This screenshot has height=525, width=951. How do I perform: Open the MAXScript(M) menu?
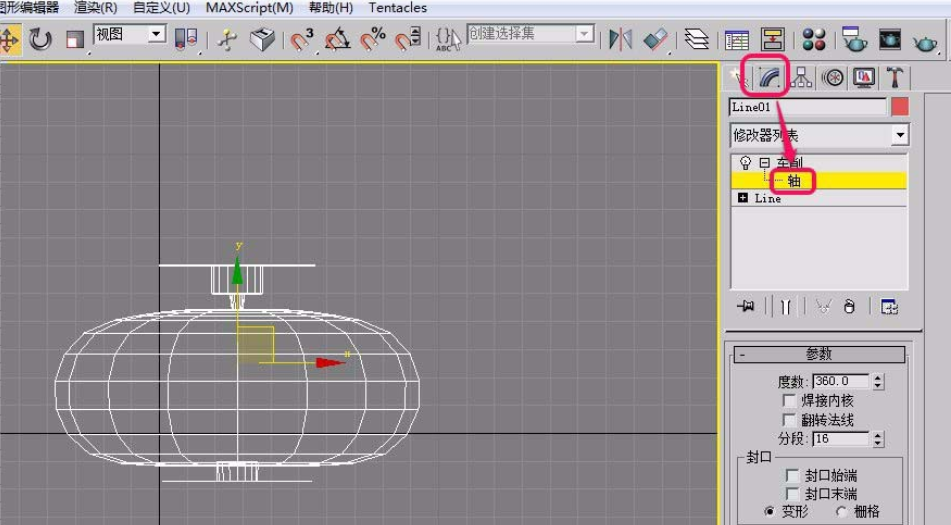(249, 8)
